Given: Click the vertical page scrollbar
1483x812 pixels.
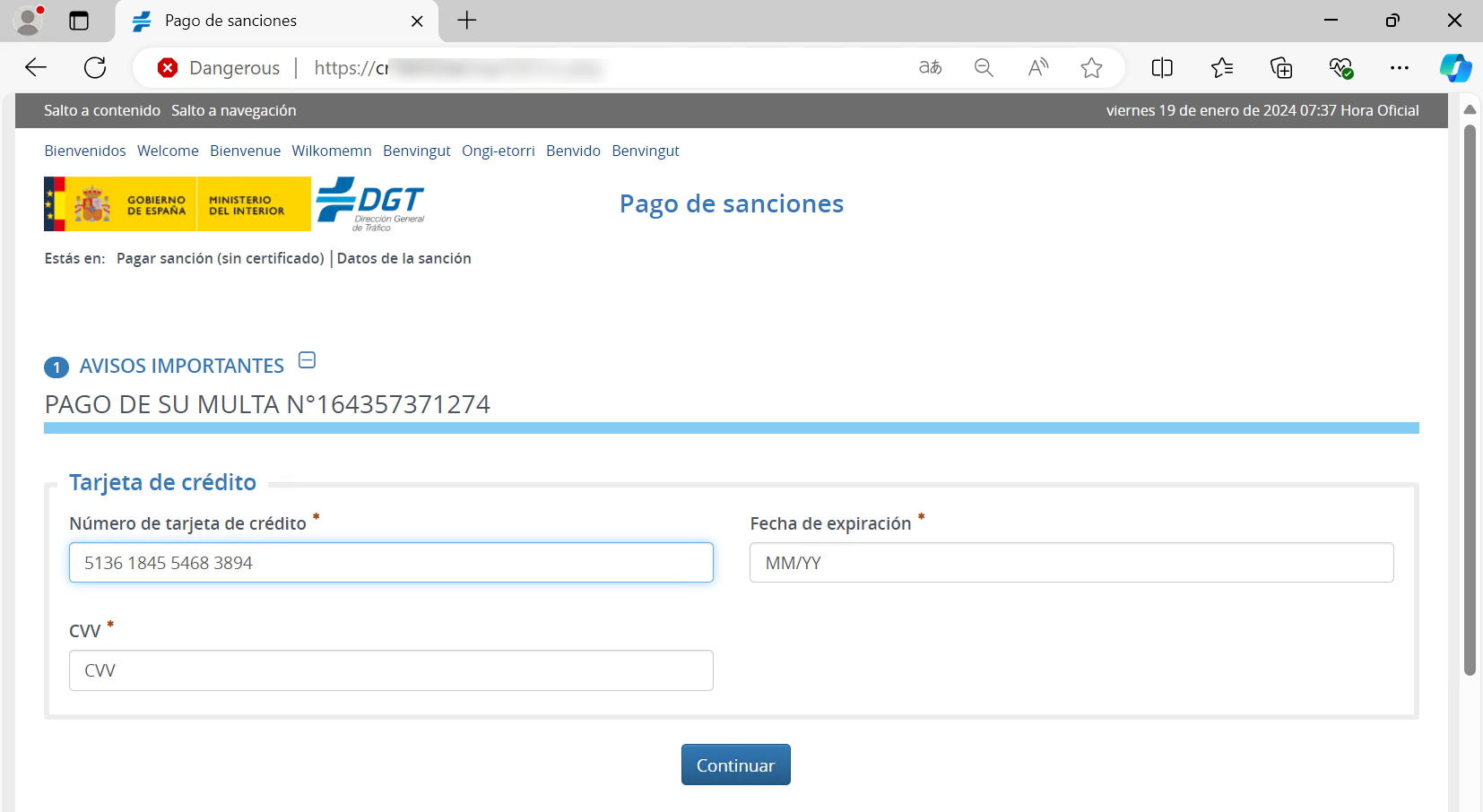Looking at the screenshot, I should point(1469,403).
